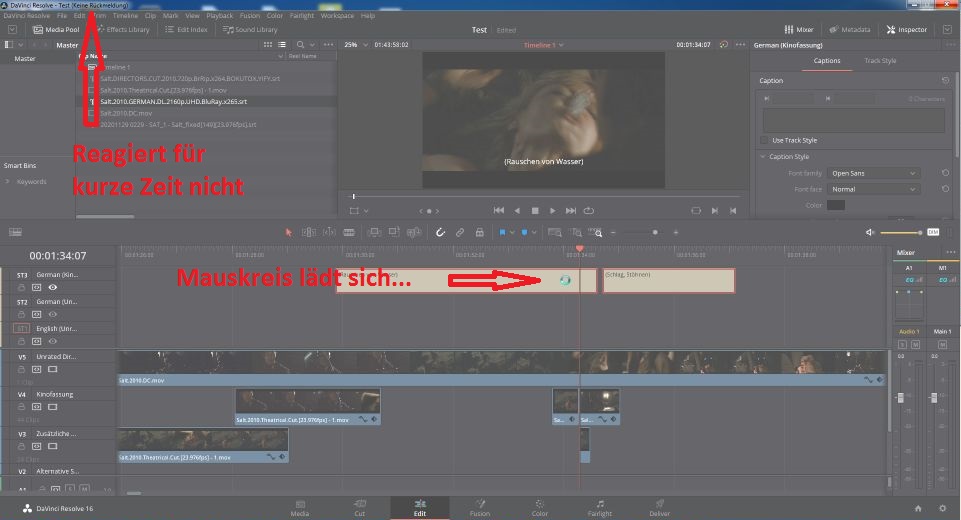Viewport: 961px width, 520px height.
Task: Open the Media Pool panel button
Action: point(56,29)
